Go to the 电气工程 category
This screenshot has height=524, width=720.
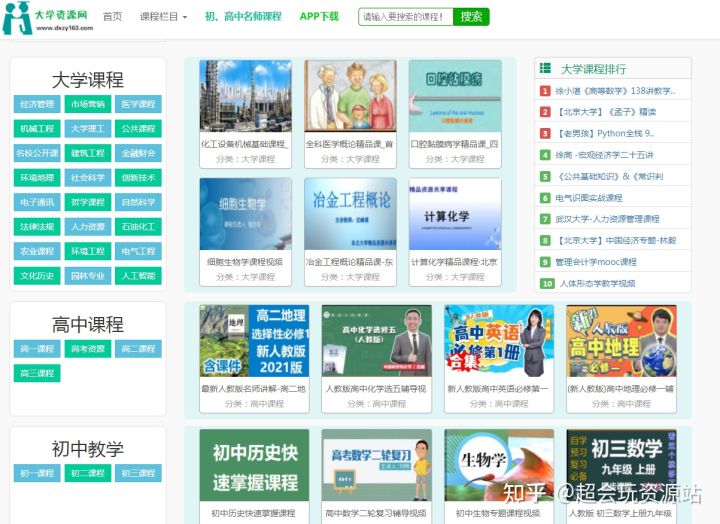138,251
